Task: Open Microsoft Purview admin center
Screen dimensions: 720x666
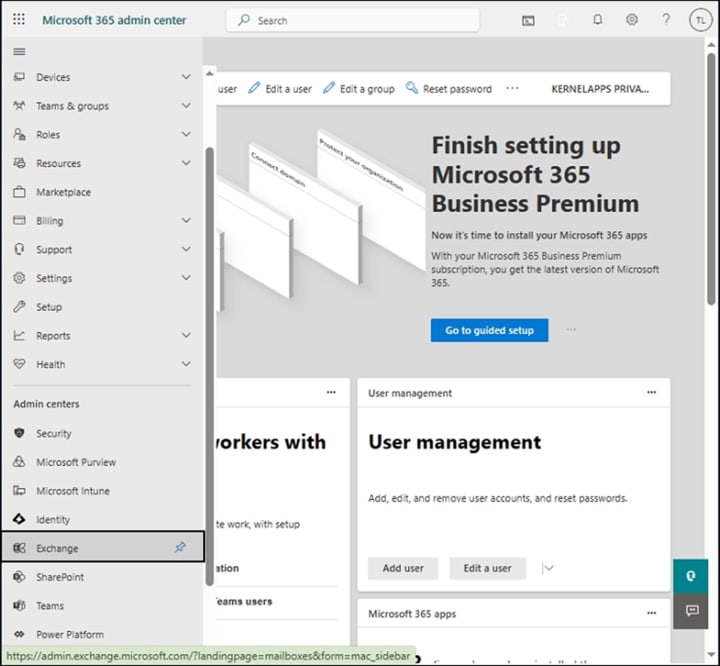Action: click(x=102, y=462)
